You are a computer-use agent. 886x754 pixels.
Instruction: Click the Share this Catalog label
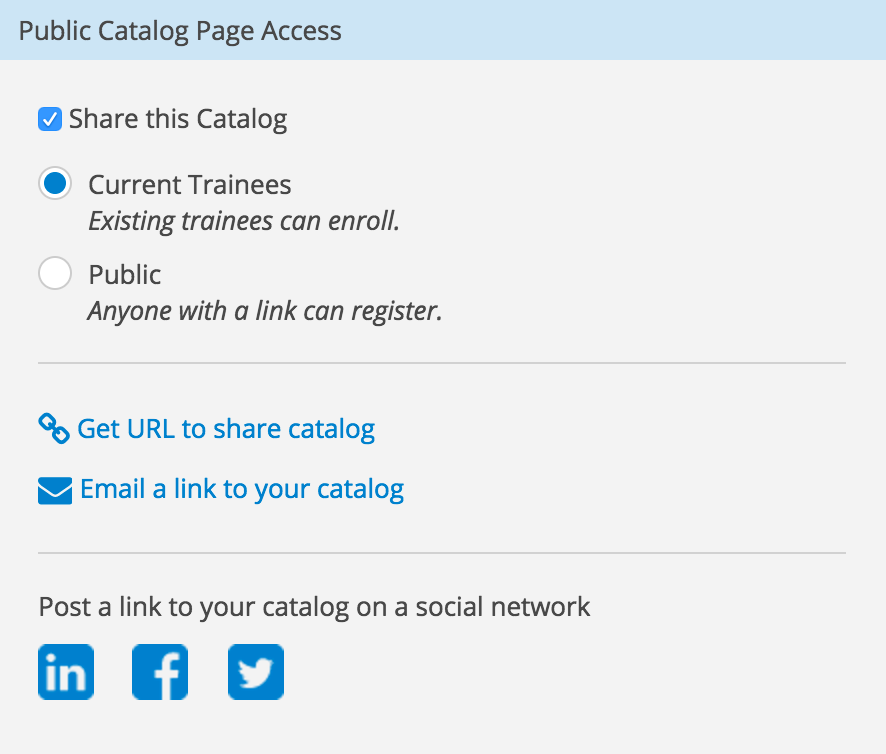point(176,118)
